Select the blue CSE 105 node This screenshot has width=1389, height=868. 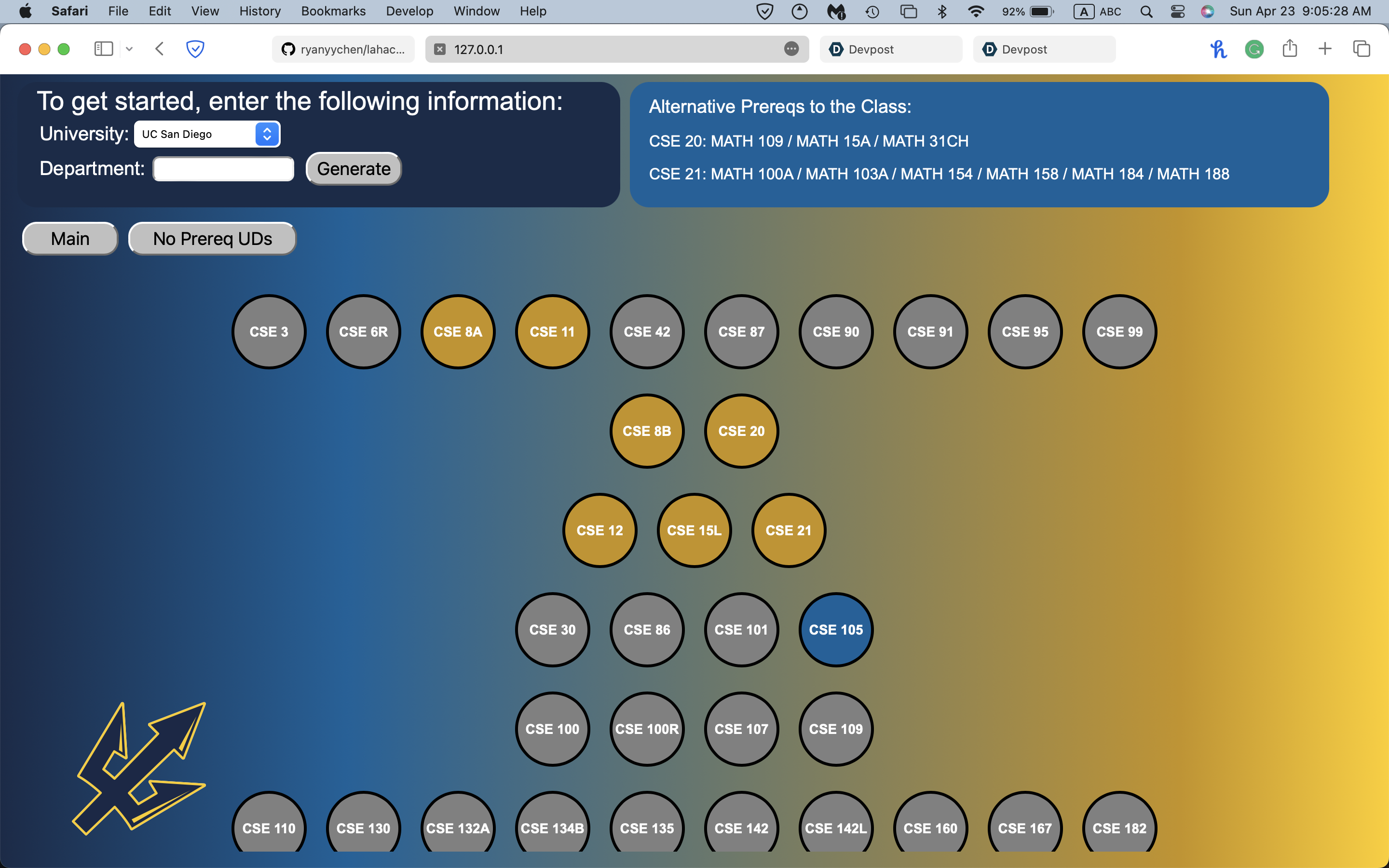[836, 630]
